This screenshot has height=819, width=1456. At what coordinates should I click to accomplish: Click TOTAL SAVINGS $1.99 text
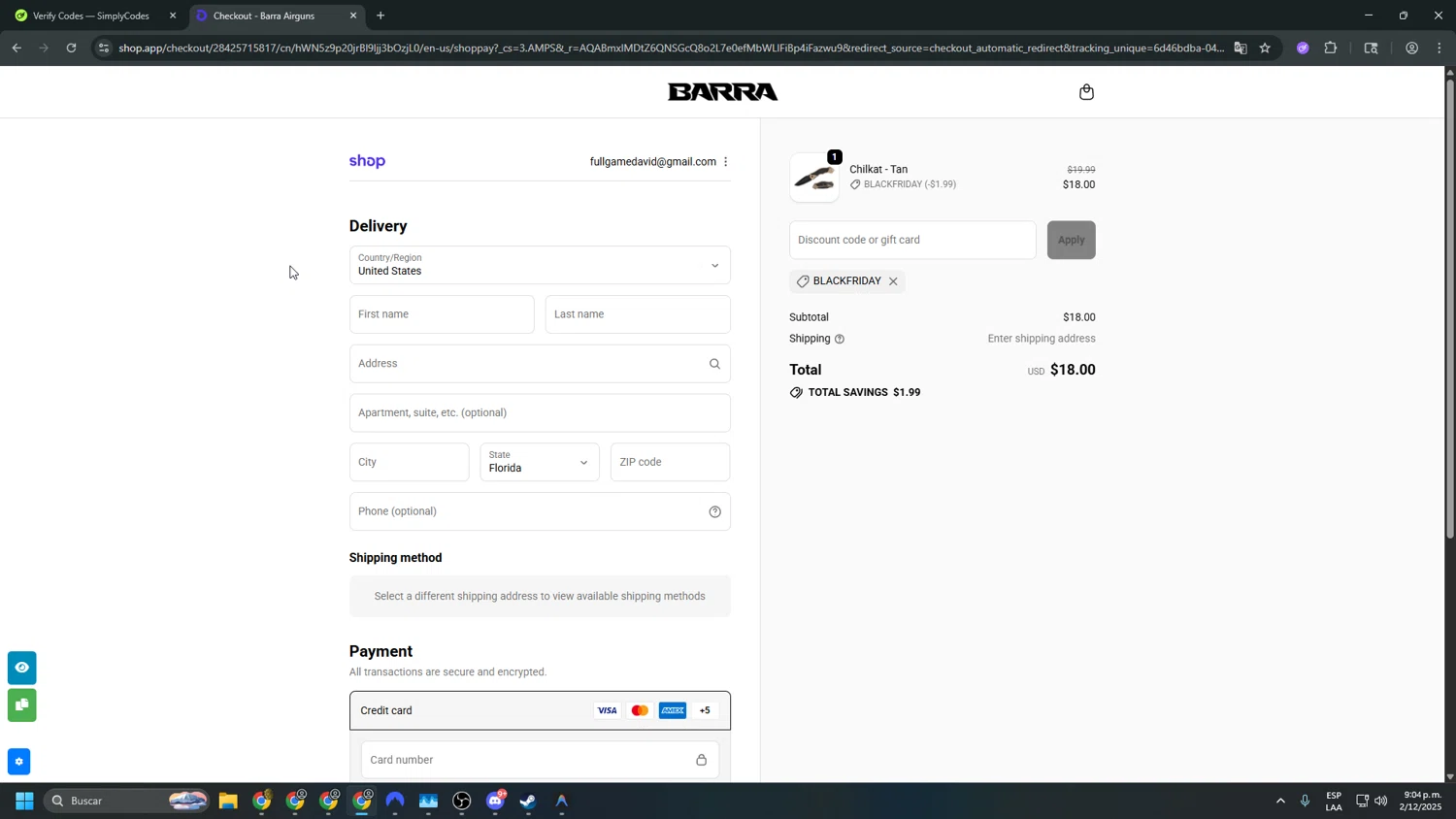(864, 393)
